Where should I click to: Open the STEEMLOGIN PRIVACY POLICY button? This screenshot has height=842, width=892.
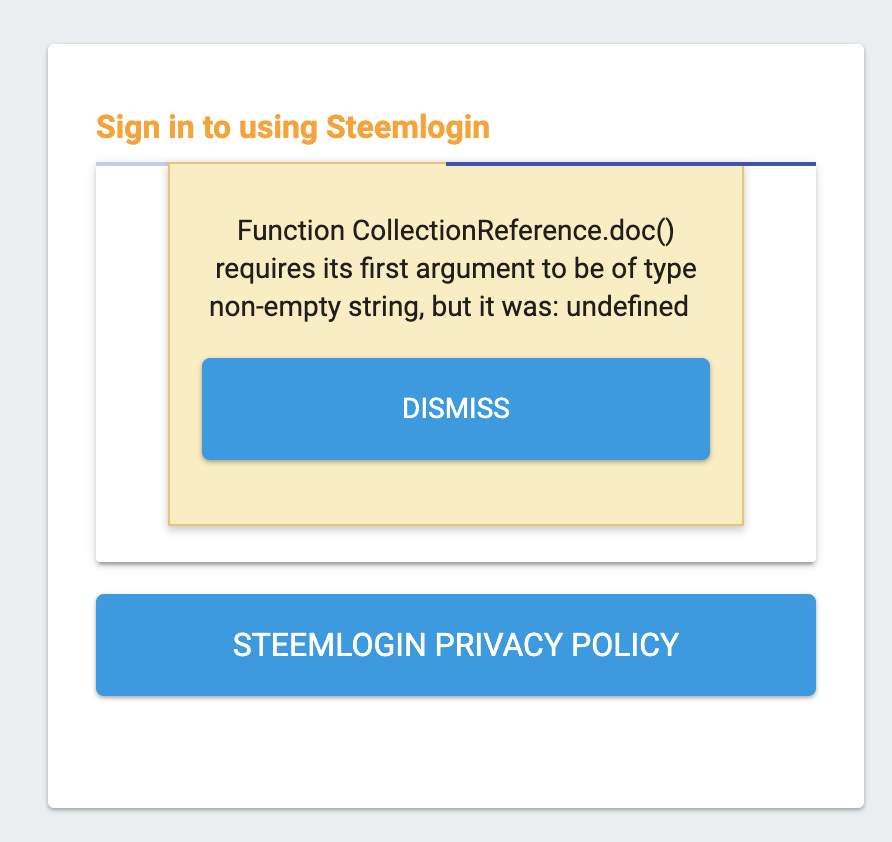coord(455,645)
